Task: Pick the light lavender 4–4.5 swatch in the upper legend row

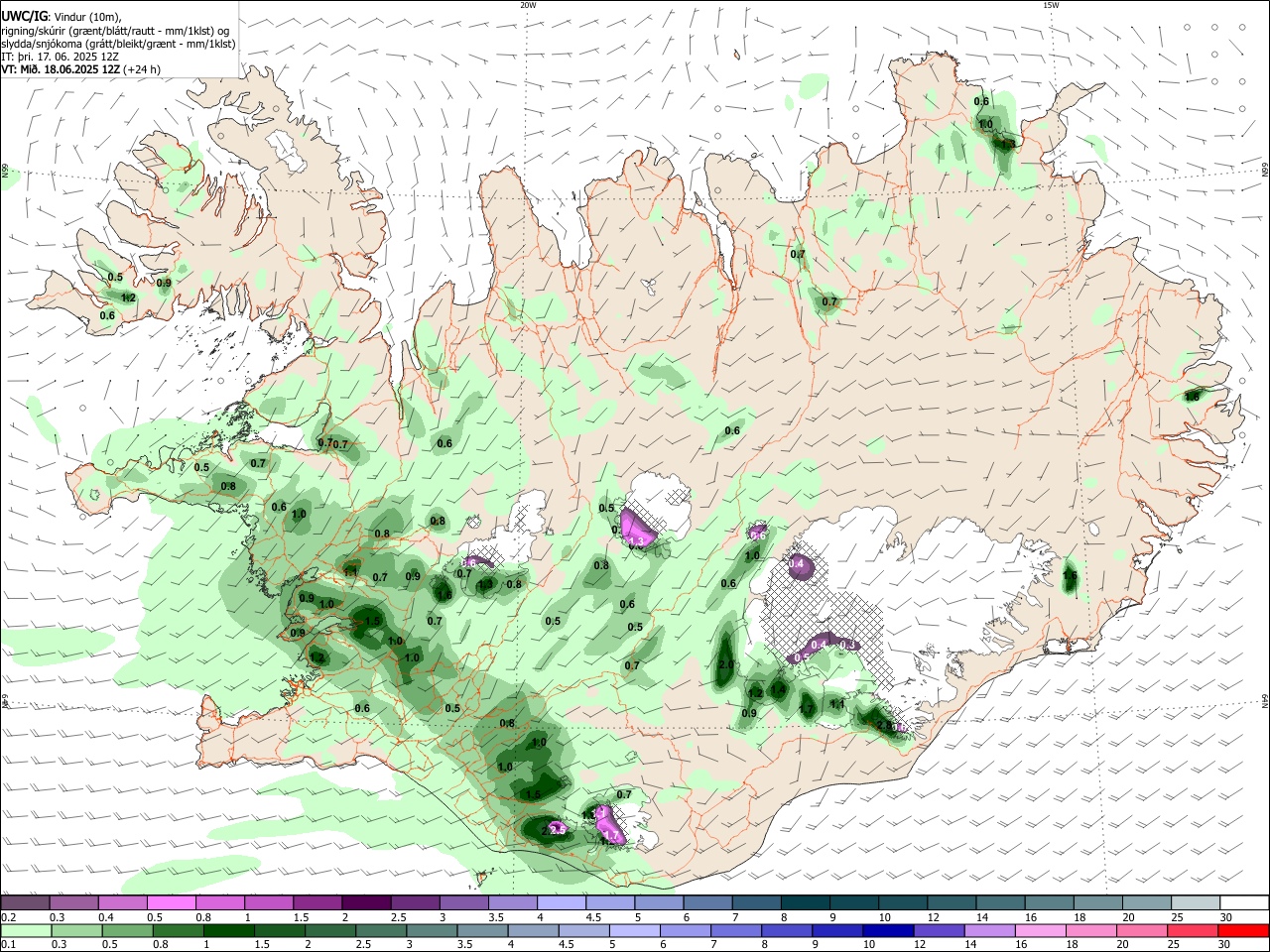Action: (561, 902)
